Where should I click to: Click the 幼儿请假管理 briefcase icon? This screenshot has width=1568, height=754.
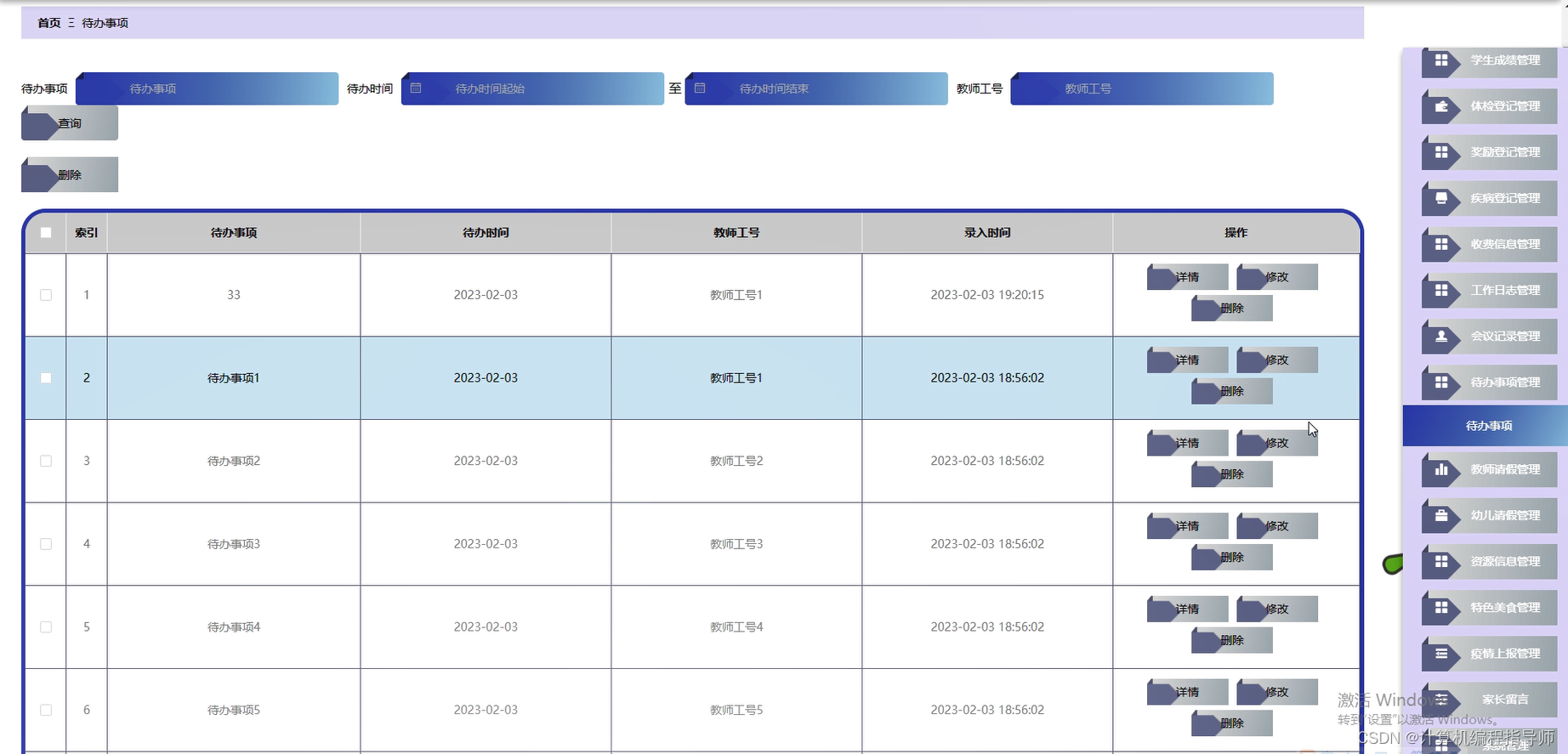[x=1440, y=515]
